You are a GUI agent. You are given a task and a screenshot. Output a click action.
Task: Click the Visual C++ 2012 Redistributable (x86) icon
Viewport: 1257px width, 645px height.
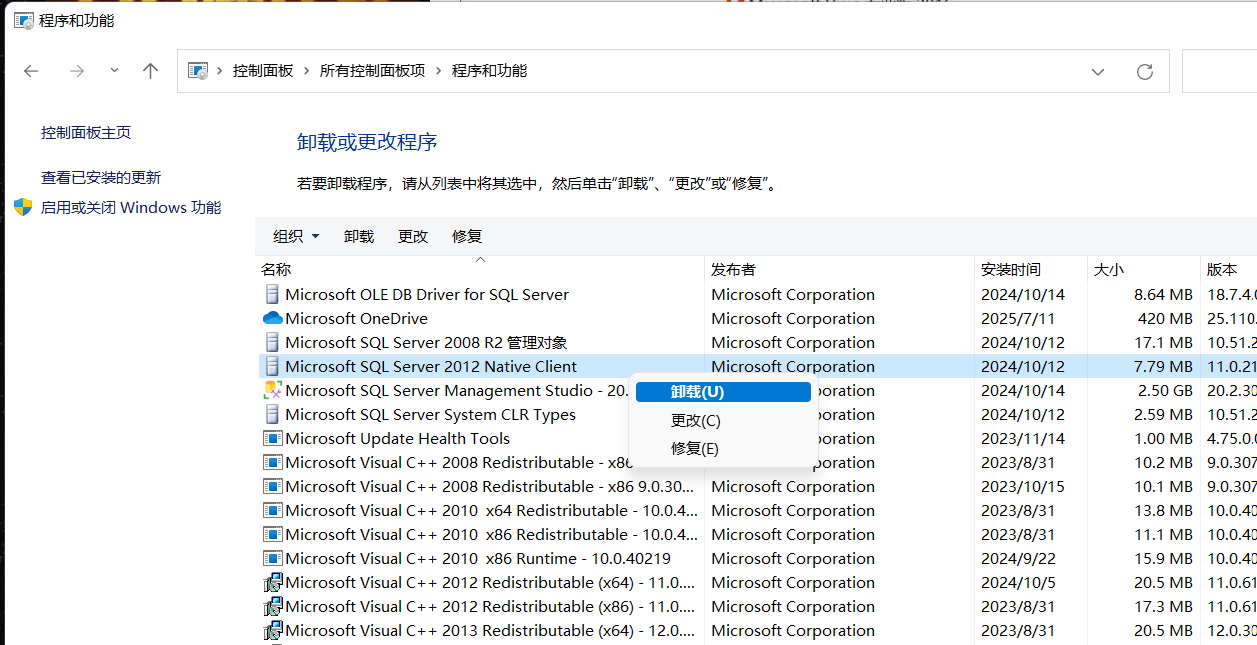pyautogui.click(x=272, y=606)
